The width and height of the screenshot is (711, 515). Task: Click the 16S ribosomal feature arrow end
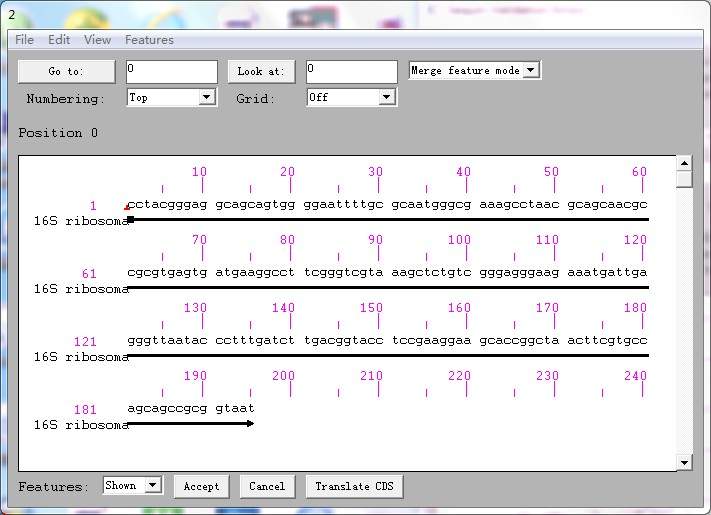(x=250, y=423)
